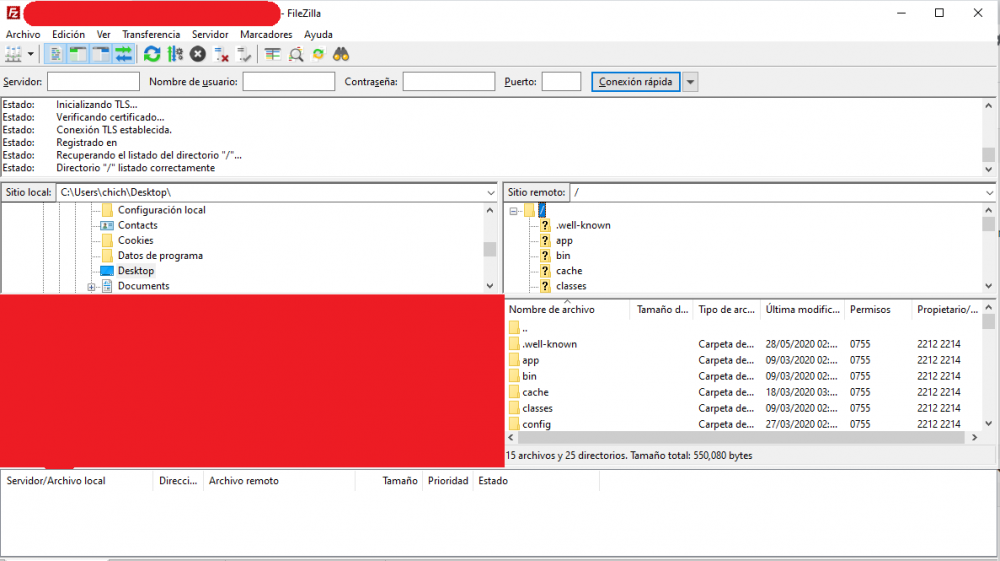Toggle directory comparison
Image resolution: width=1000 pixels, height=561 pixels.
pyautogui.click(x=295, y=54)
